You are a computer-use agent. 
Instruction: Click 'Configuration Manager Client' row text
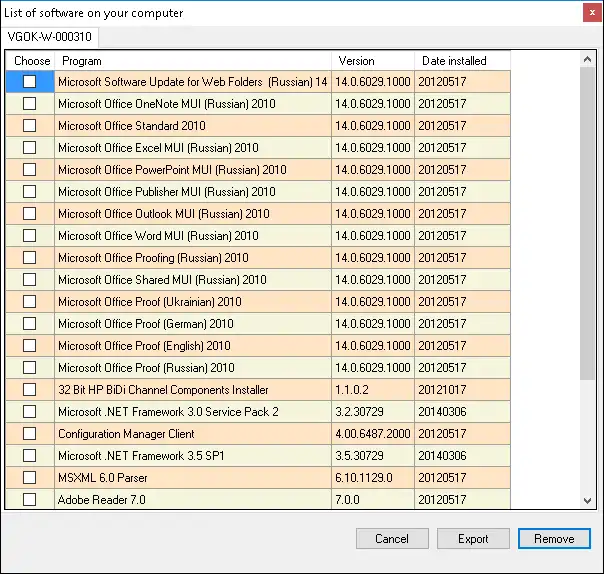point(126,434)
